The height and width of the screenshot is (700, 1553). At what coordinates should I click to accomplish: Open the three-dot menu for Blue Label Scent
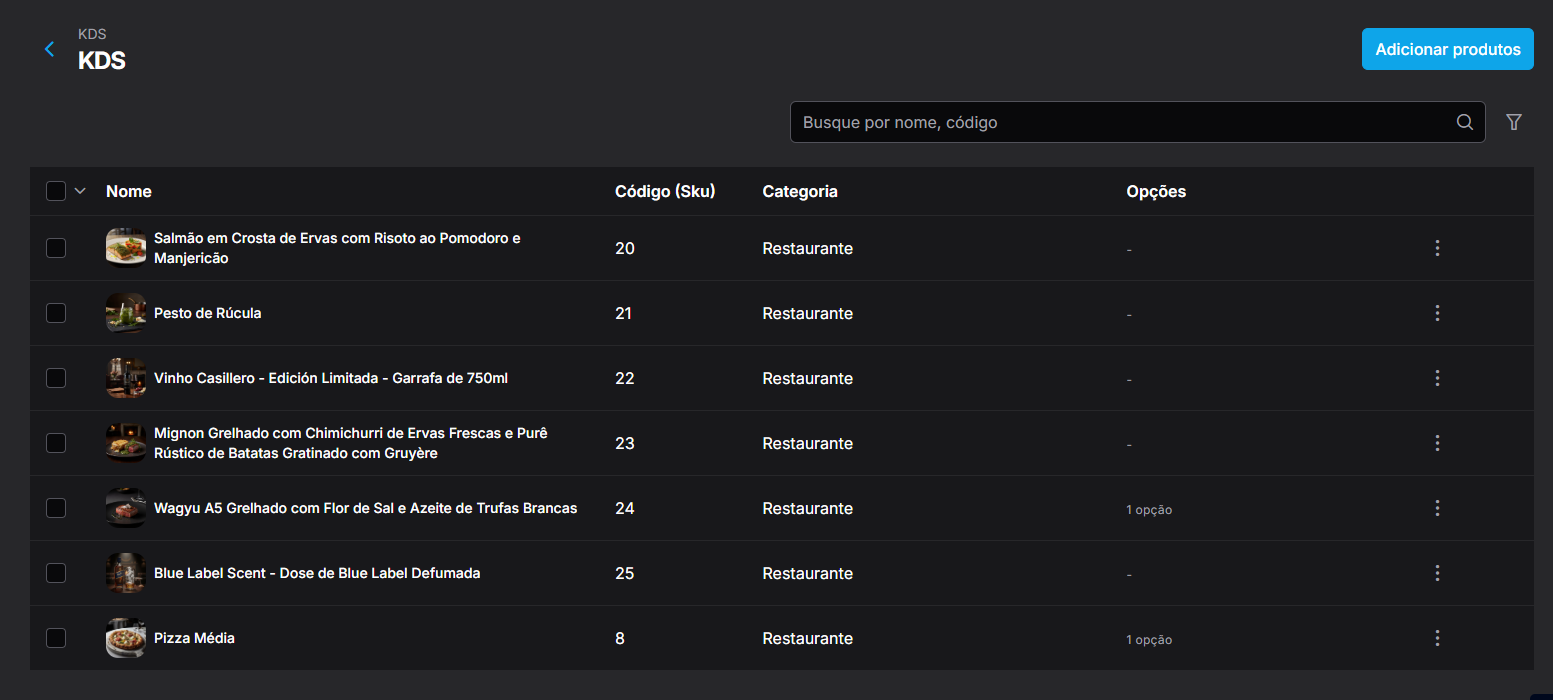point(1437,573)
